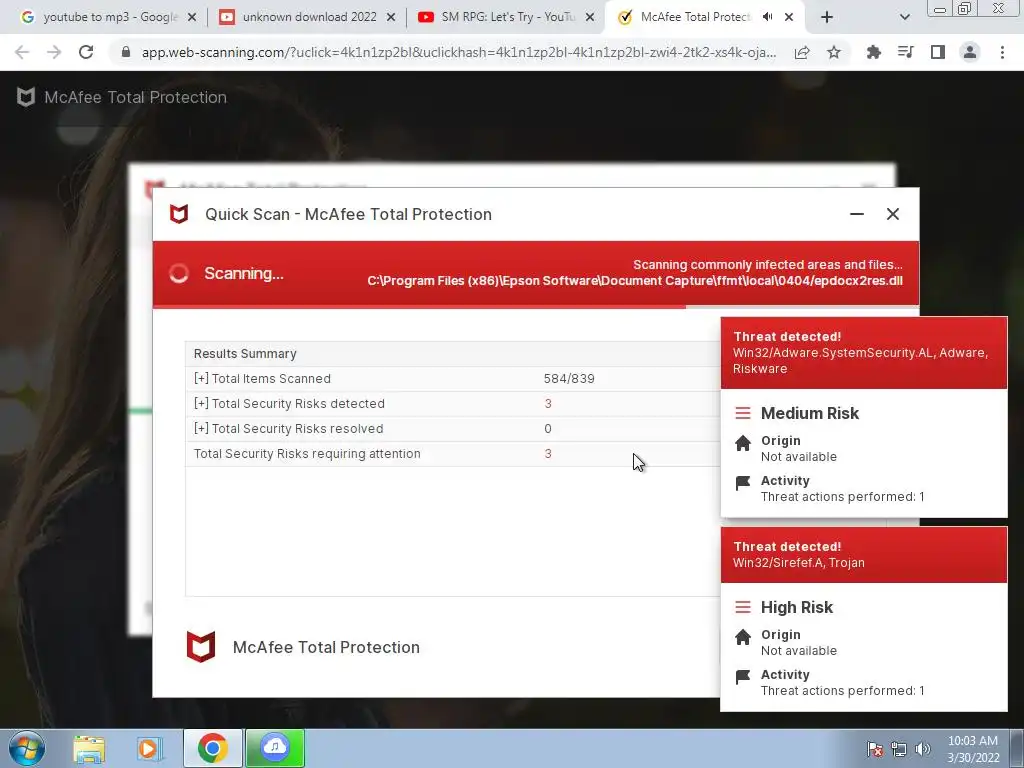Go forward to next page
This screenshot has width=1024, height=768.
point(54,52)
